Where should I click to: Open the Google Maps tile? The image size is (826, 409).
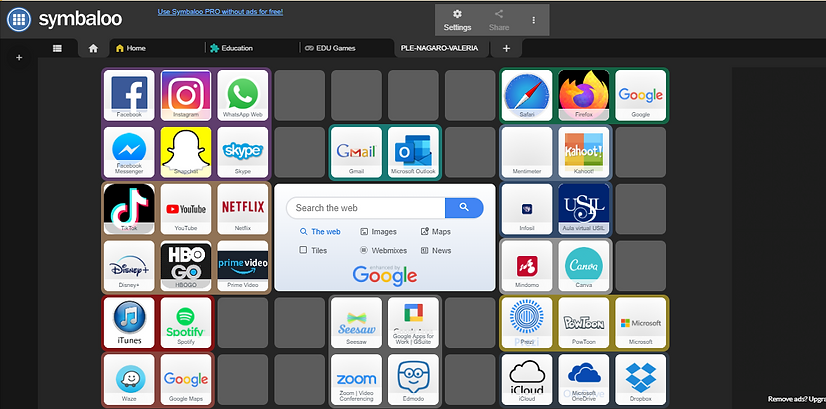click(x=186, y=379)
